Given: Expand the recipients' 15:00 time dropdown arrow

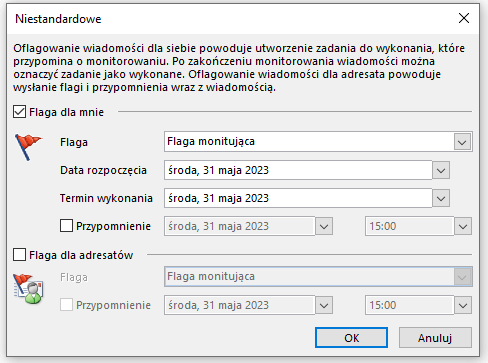Looking at the screenshot, I should [x=463, y=305].
